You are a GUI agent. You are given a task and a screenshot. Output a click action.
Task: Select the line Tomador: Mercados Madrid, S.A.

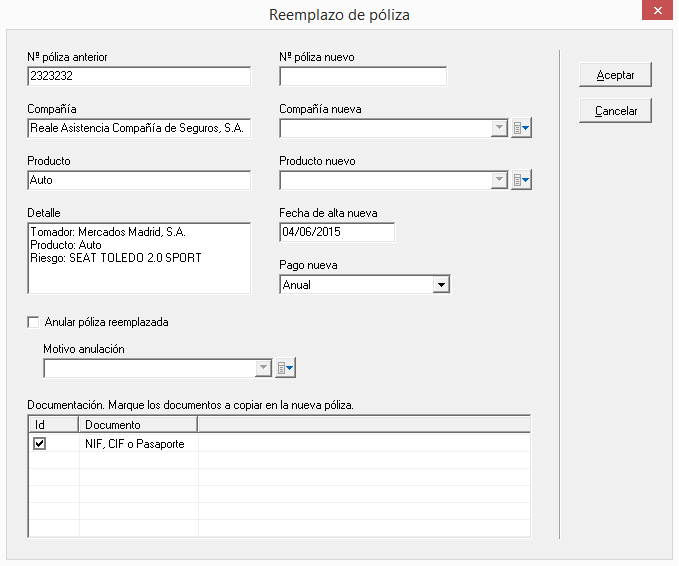tap(108, 232)
